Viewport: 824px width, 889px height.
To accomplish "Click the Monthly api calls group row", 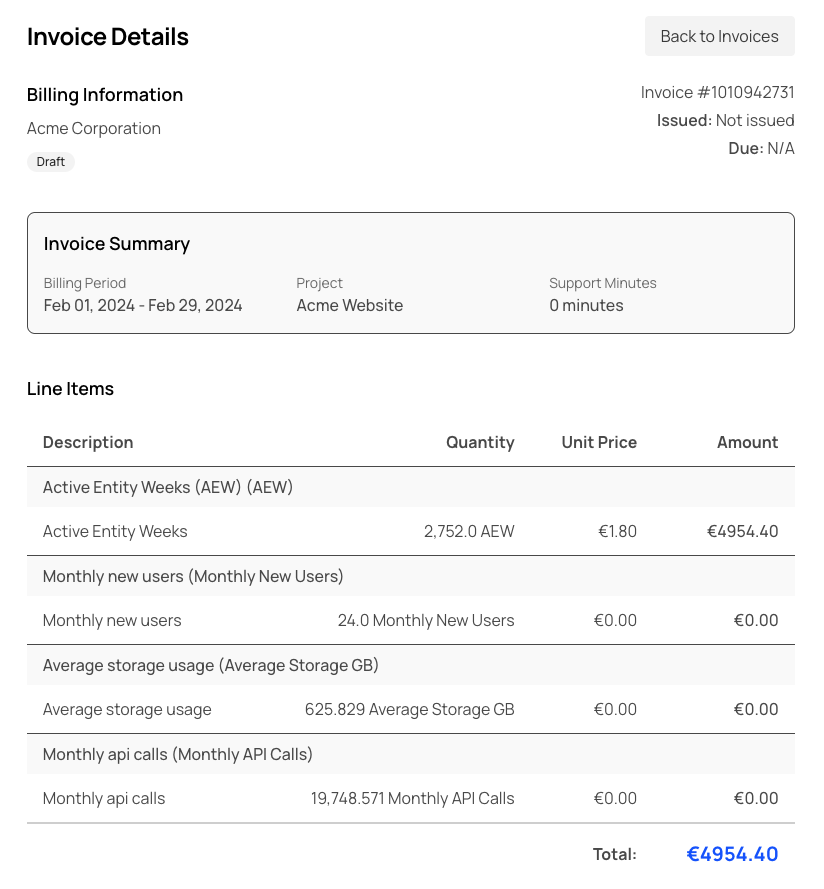I will 177,754.
